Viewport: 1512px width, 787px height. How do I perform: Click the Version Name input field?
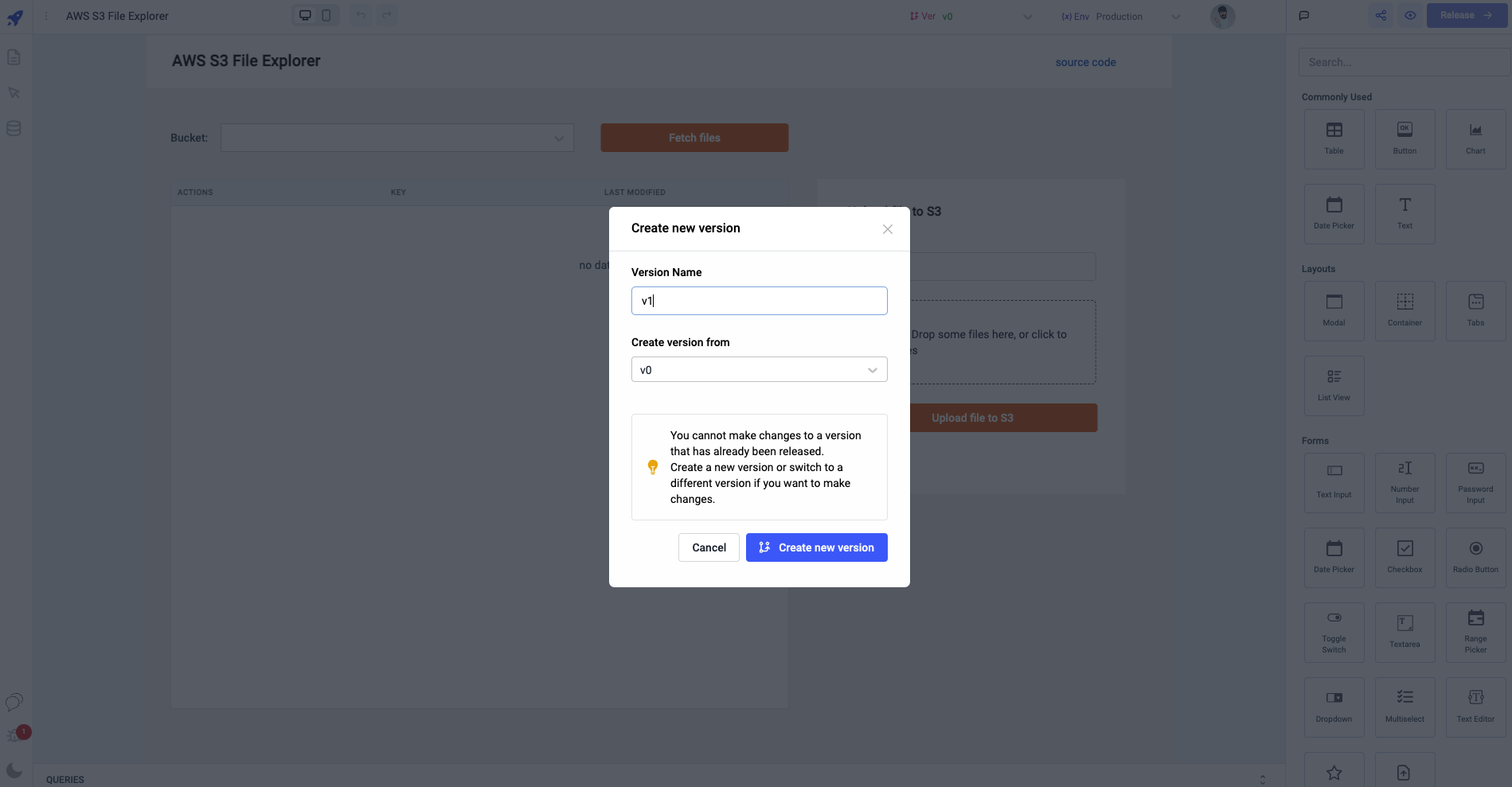[x=759, y=301]
